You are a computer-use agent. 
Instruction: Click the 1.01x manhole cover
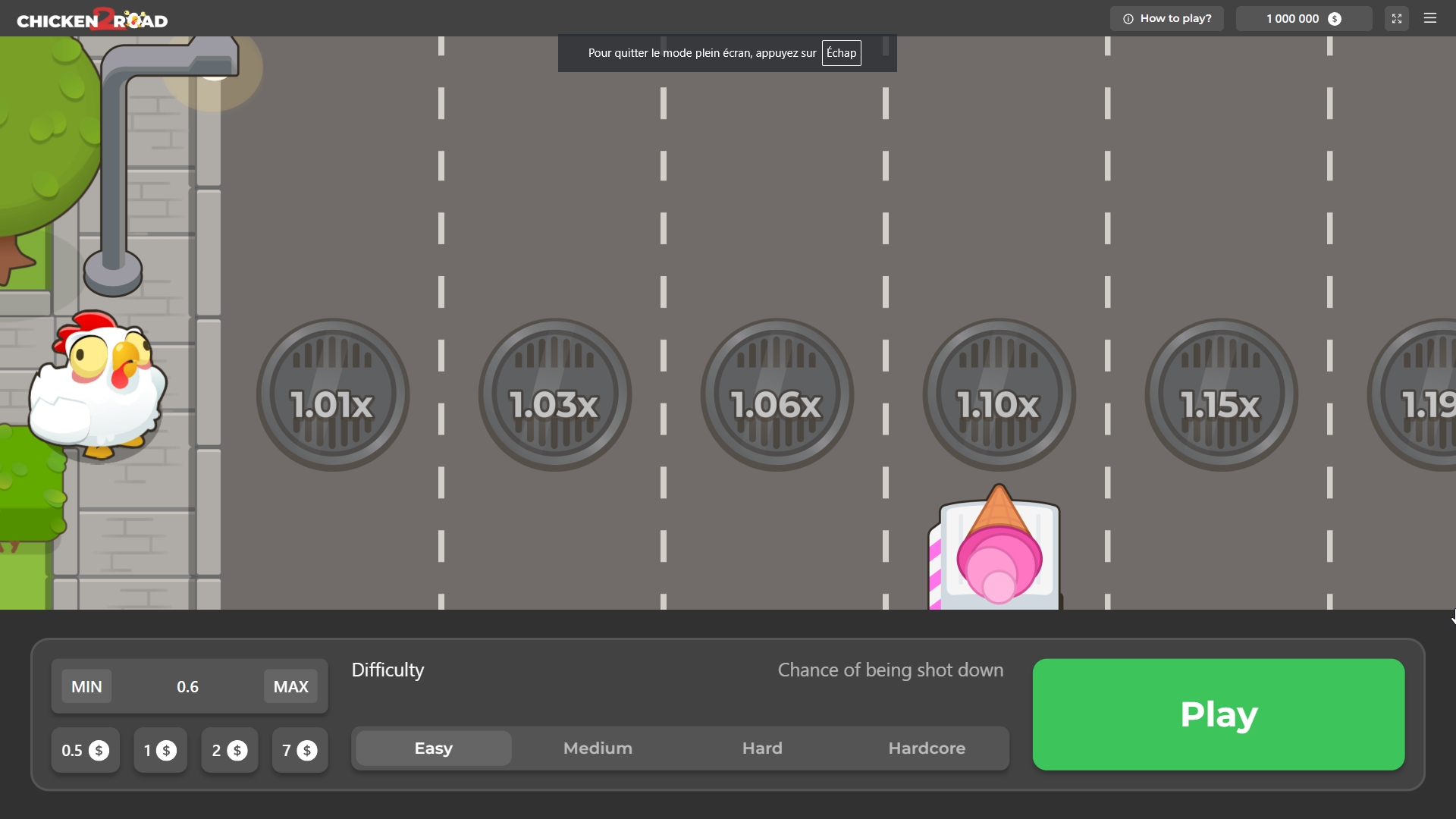332,395
